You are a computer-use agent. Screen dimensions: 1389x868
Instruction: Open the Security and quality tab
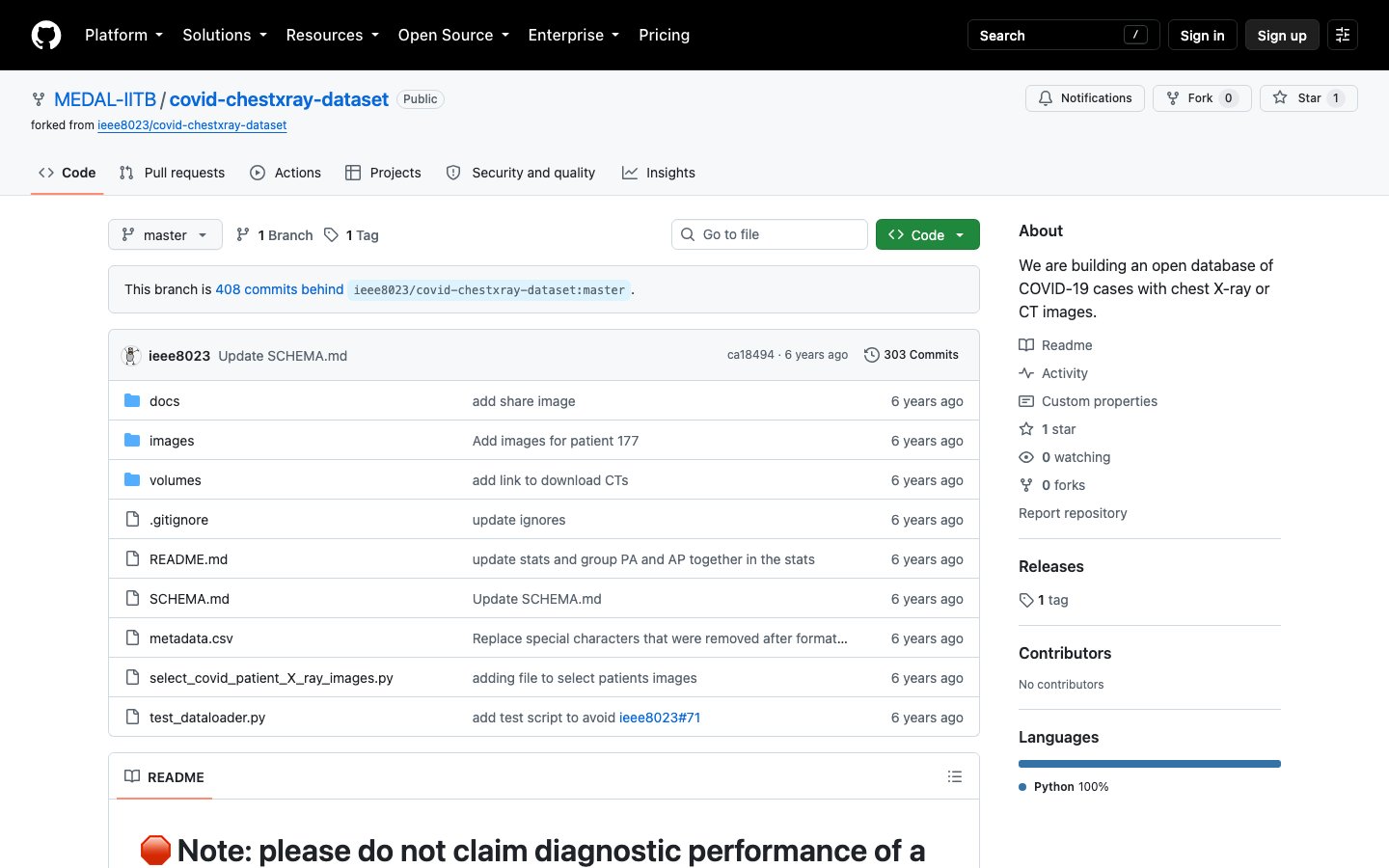click(x=521, y=173)
